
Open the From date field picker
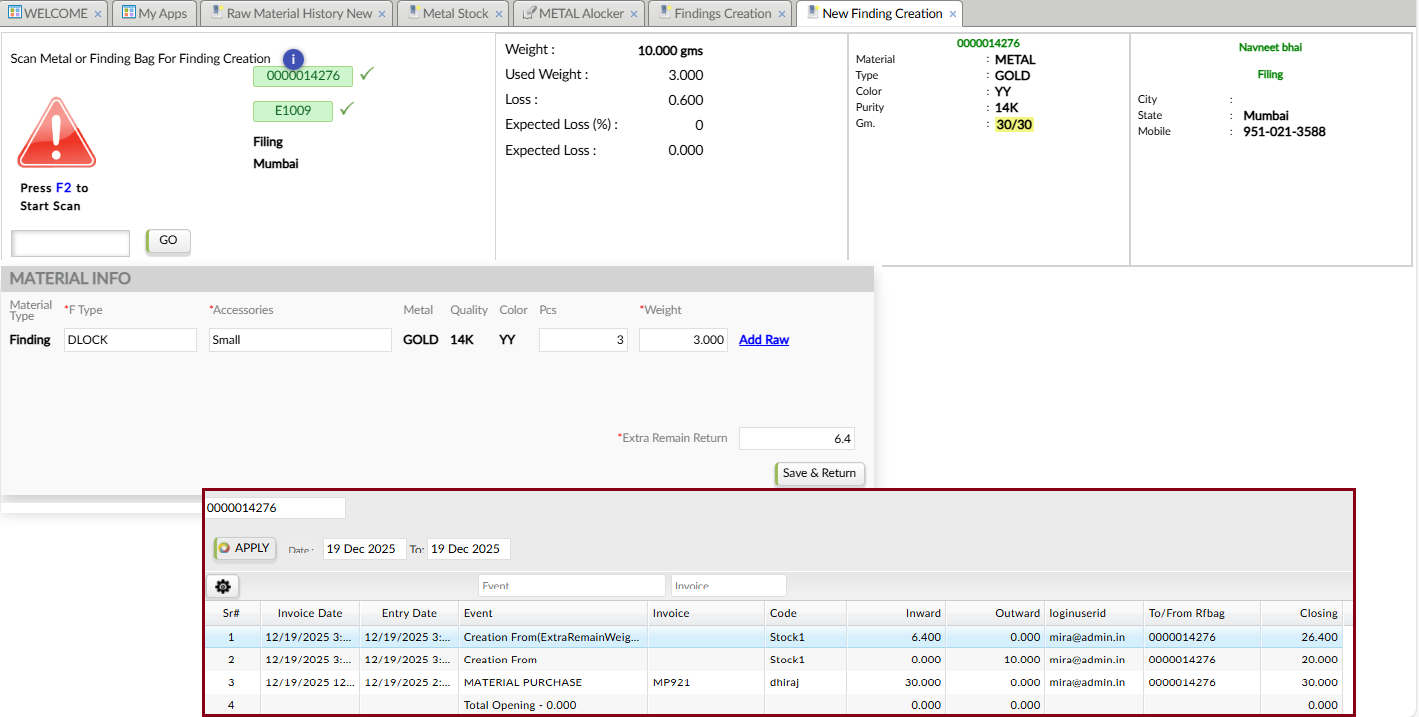tap(364, 549)
